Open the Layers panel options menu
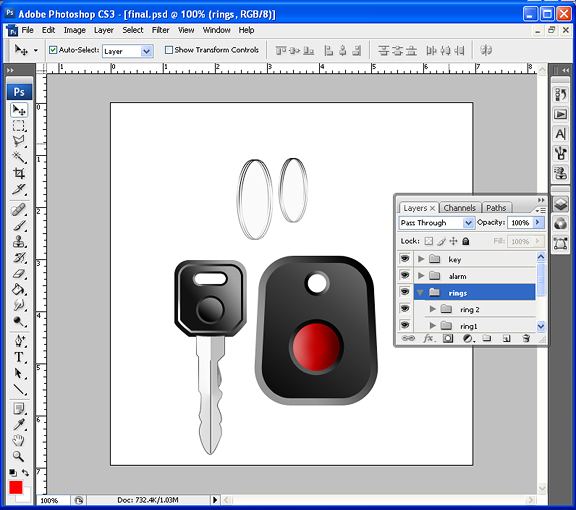Image resolution: width=576 pixels, height=510 pixels. (541, 210)
